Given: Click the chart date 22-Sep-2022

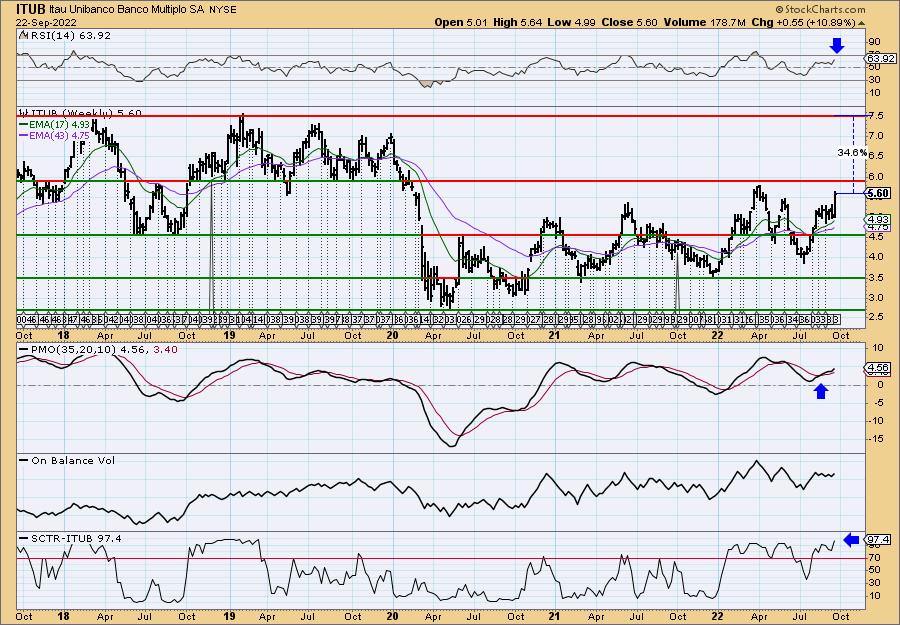Looking at the screenshot, I should [x=46, y=22].
